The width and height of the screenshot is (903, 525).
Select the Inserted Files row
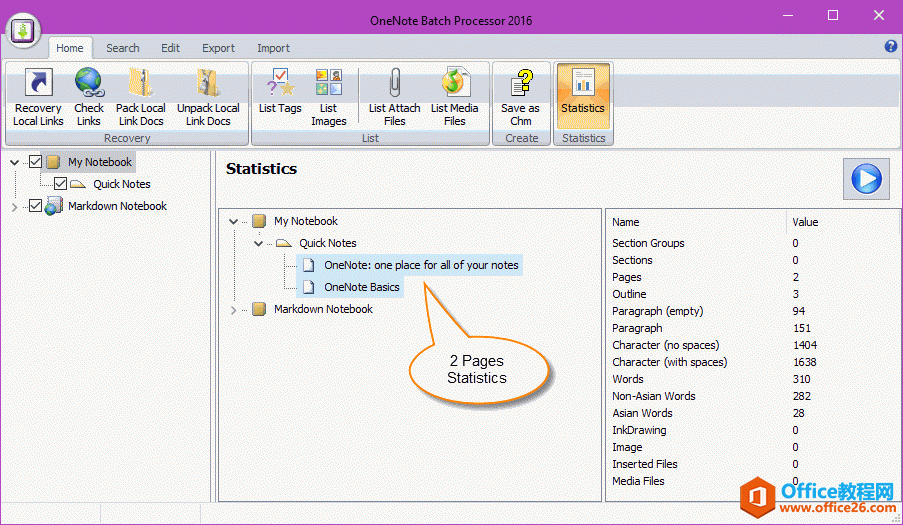click(752, 464)
